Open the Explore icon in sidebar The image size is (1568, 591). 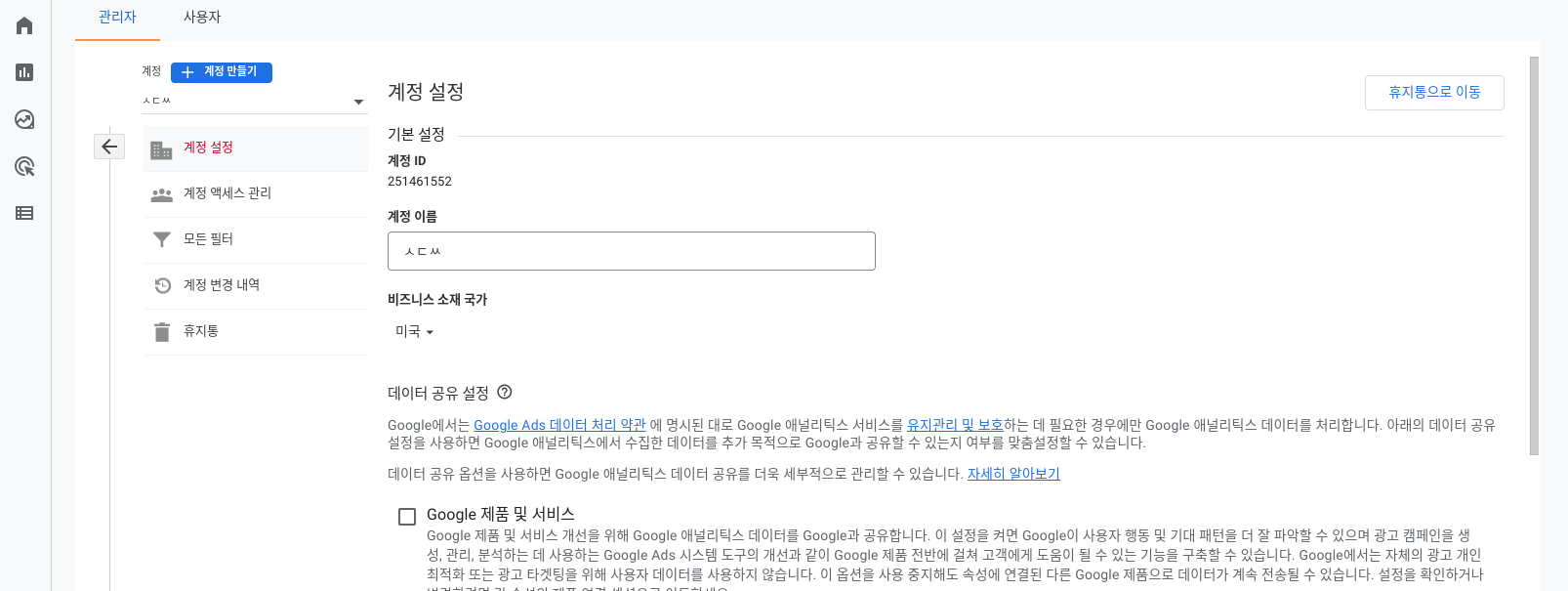click(24, 119)
